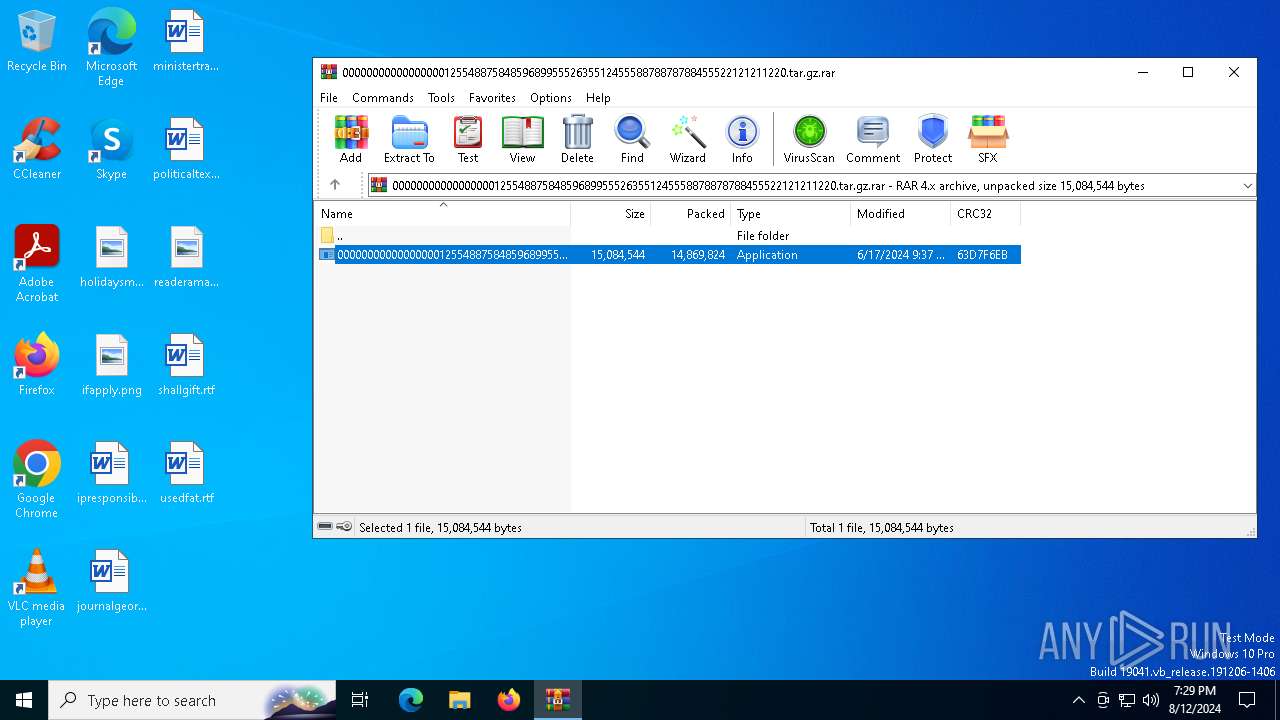Select the Skype desktop shortcut

tap(111, 149)
